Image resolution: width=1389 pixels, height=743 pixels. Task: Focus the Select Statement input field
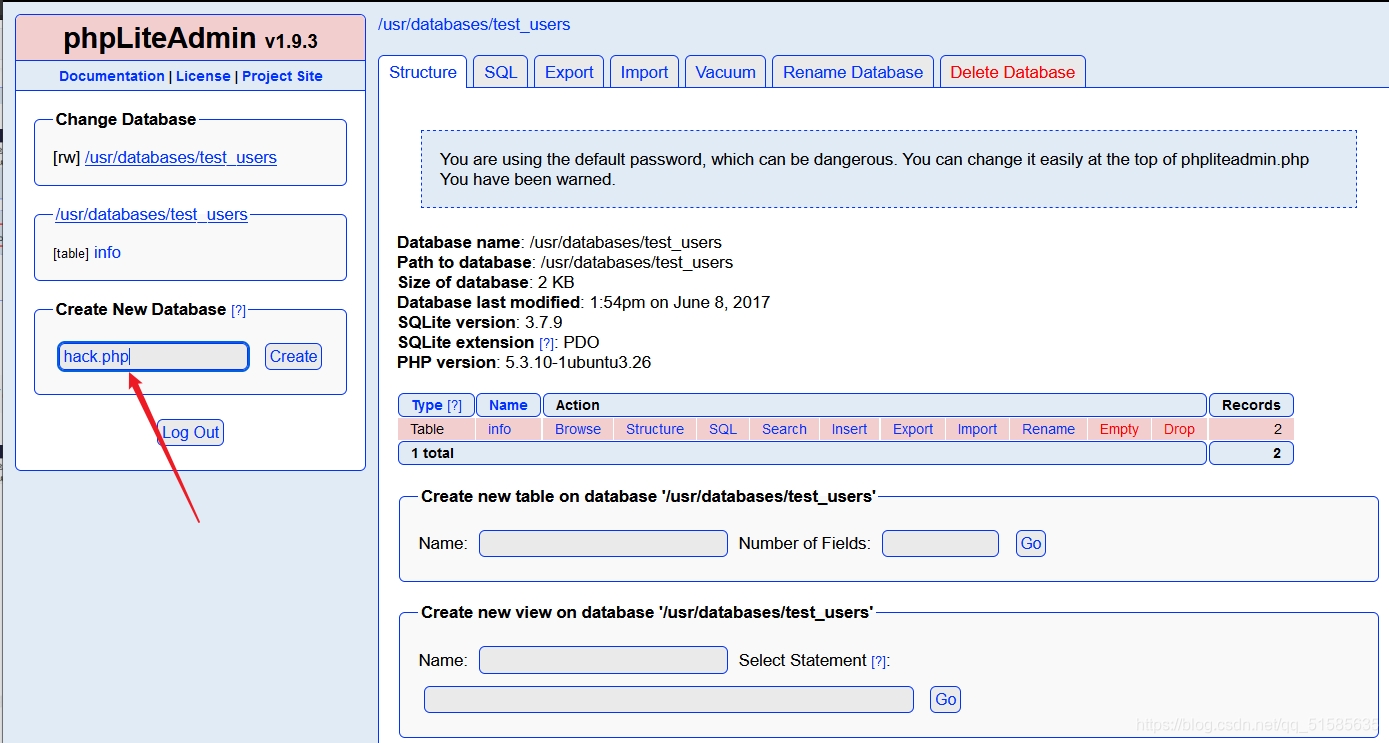[669, 699]
